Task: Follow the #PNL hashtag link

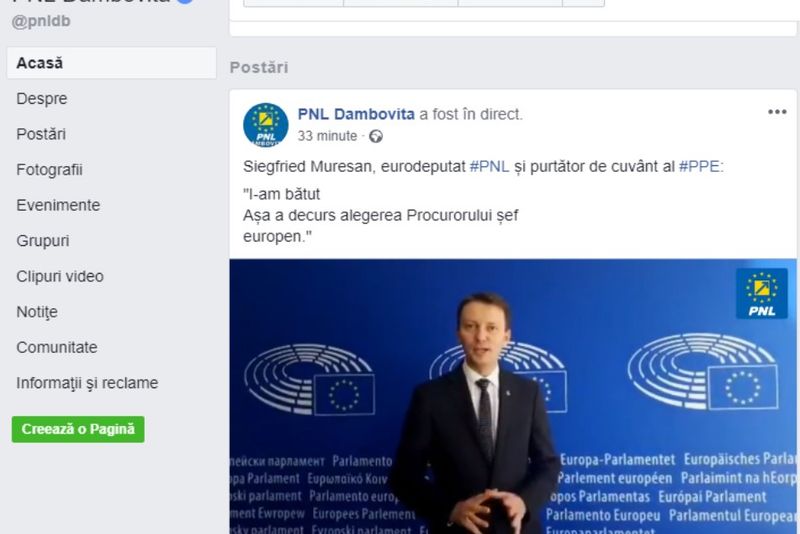Action: tap(489, 166)
